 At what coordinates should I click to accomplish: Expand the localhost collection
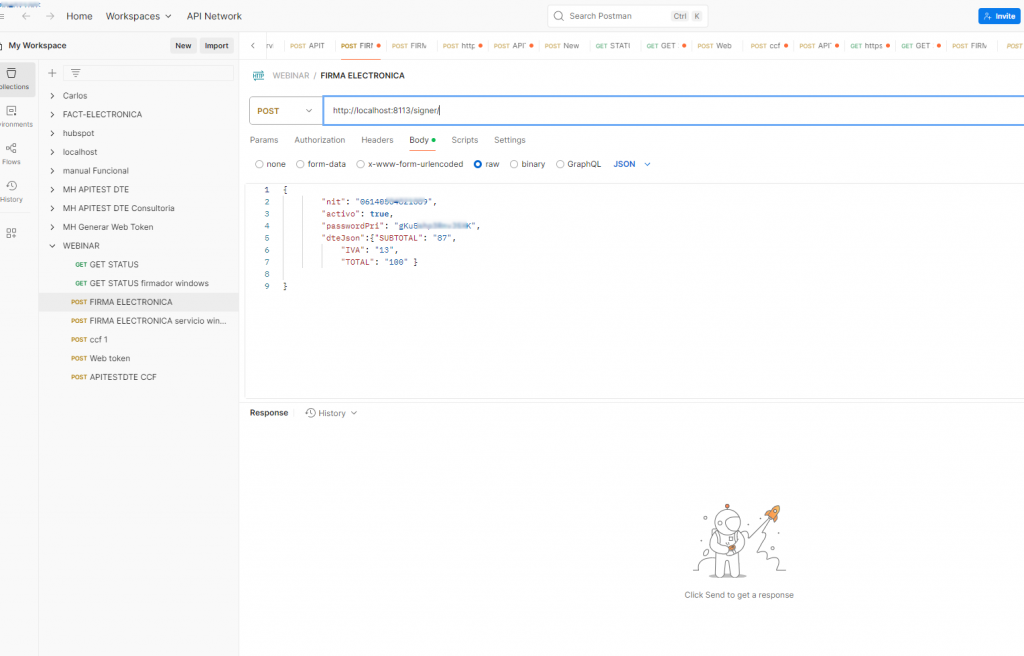pos(52,152)
